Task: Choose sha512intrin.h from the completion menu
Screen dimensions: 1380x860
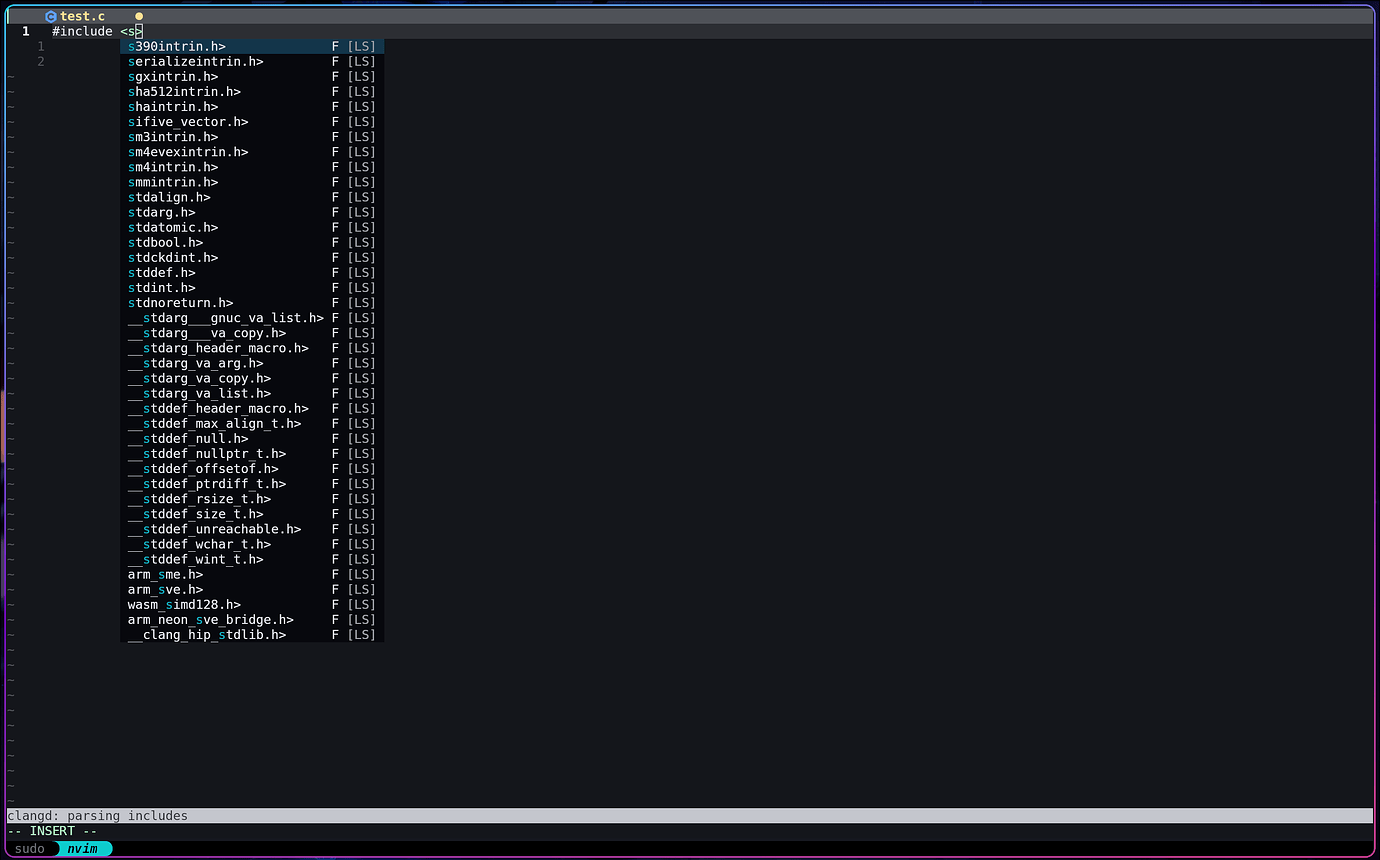Action: [x=184, y=91]
